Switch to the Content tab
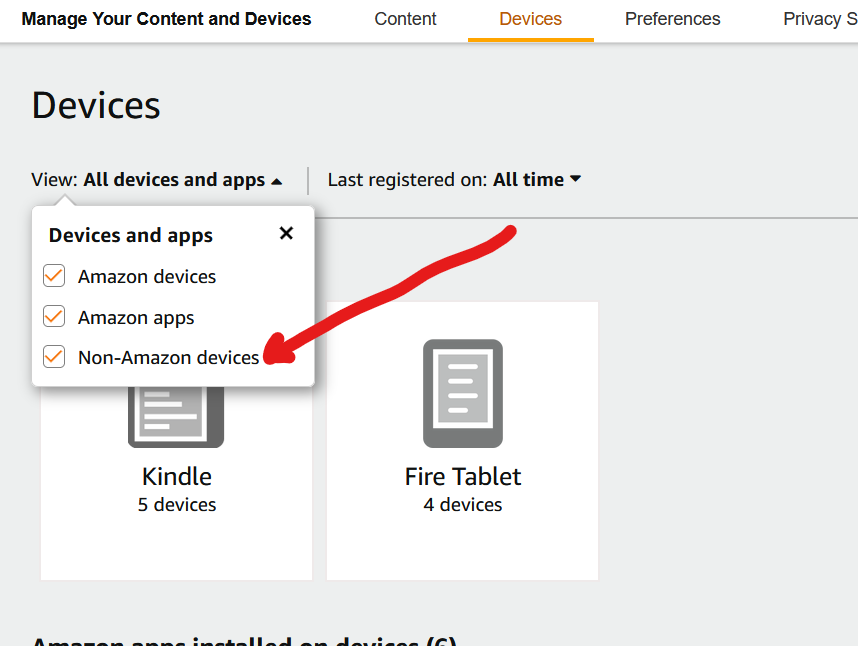 coord(405,18)
